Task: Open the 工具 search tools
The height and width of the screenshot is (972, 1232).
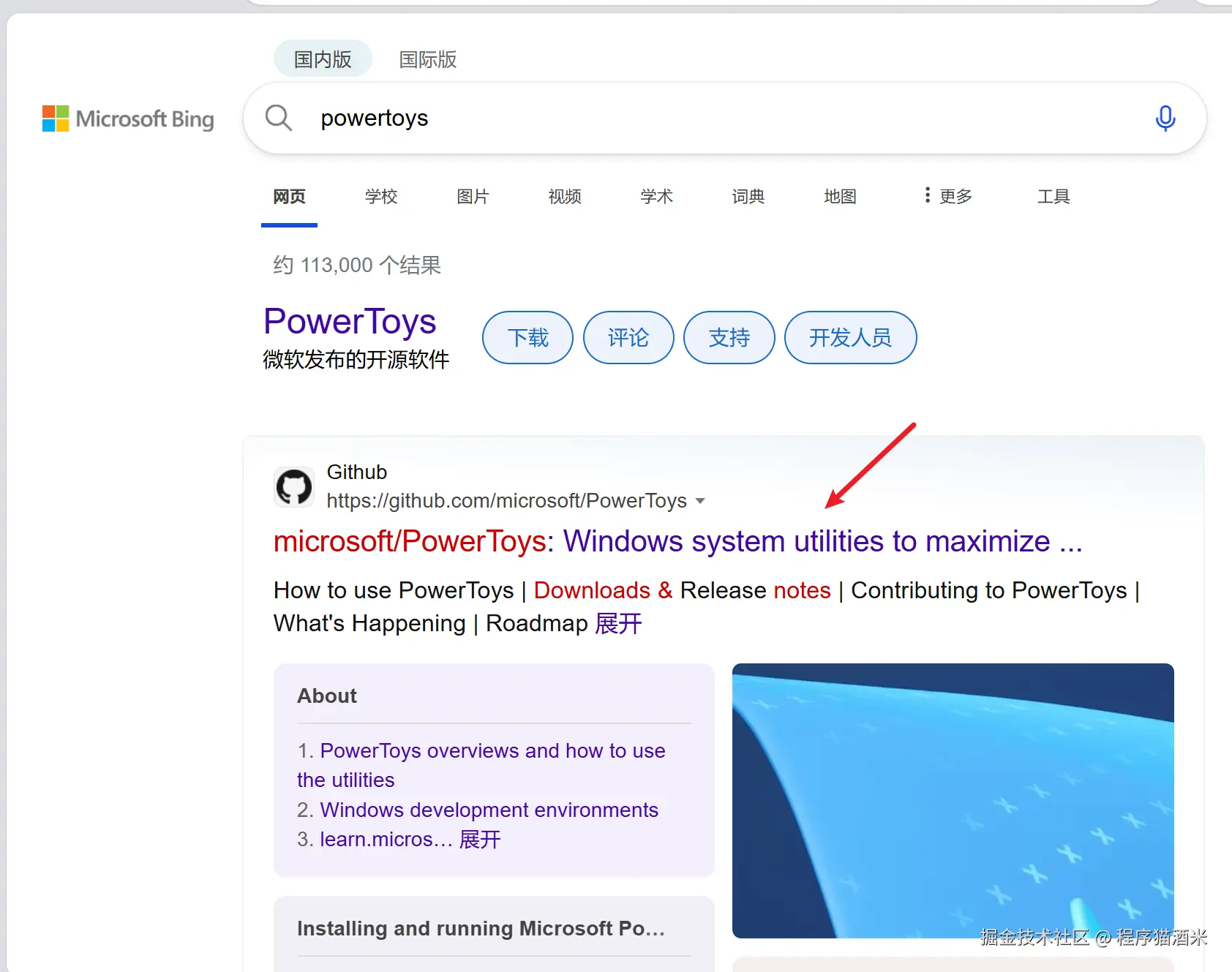Action: (x=1053, y=197)
